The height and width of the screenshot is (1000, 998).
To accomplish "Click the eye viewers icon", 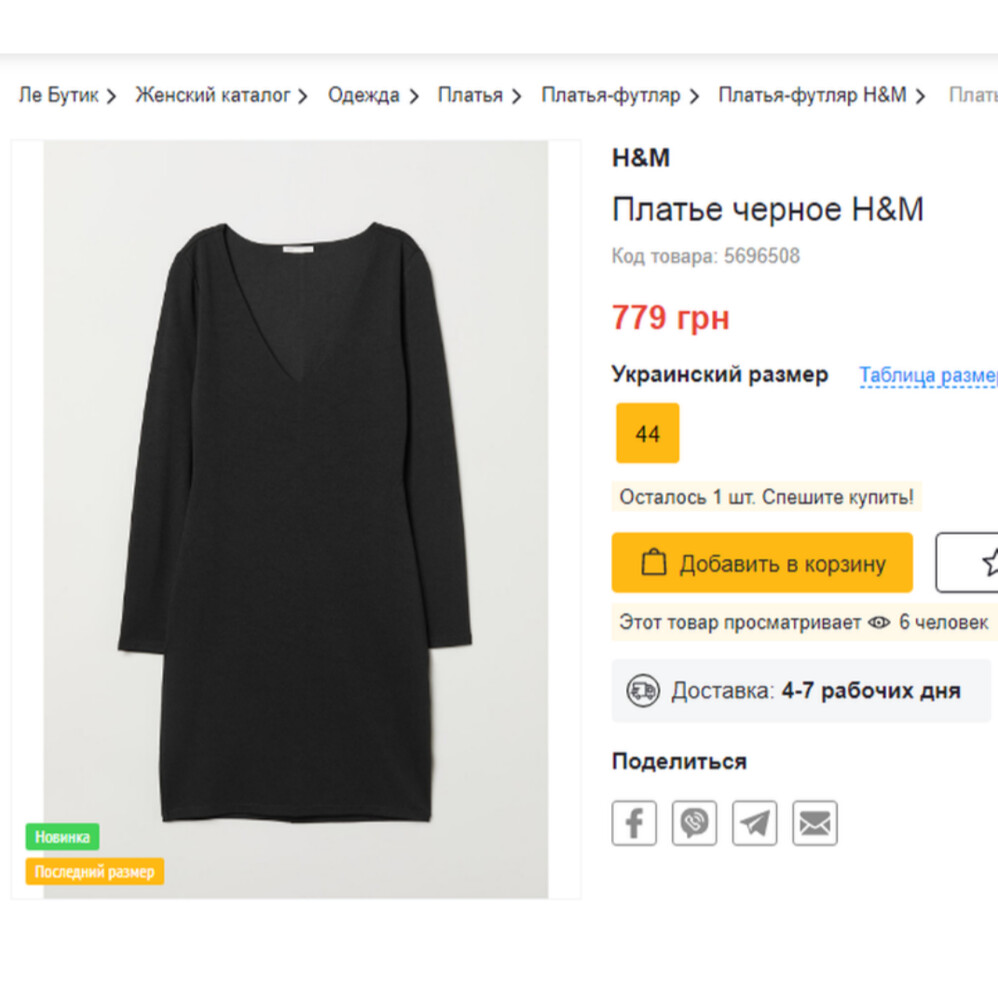I will 879,623.
